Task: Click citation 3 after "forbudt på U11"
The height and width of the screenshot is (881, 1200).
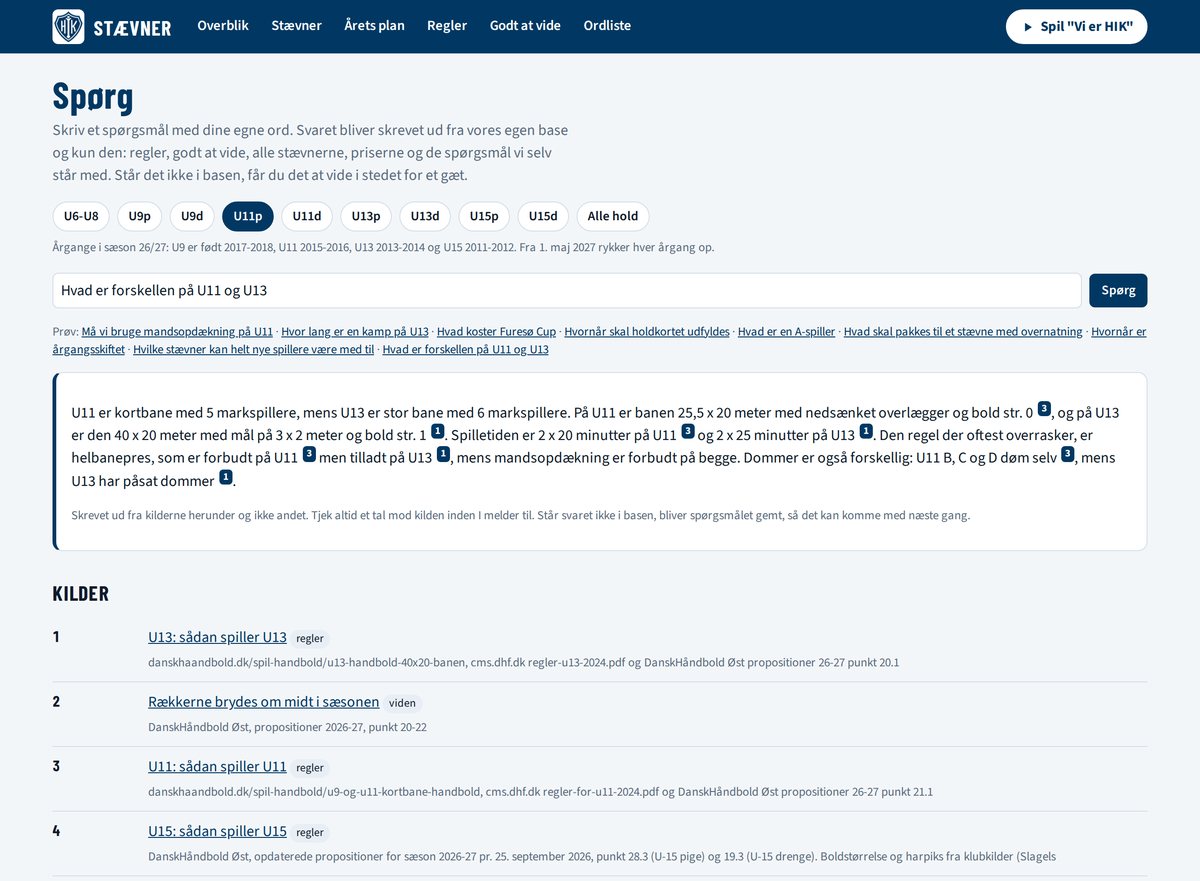Action: tap(309, 454)
